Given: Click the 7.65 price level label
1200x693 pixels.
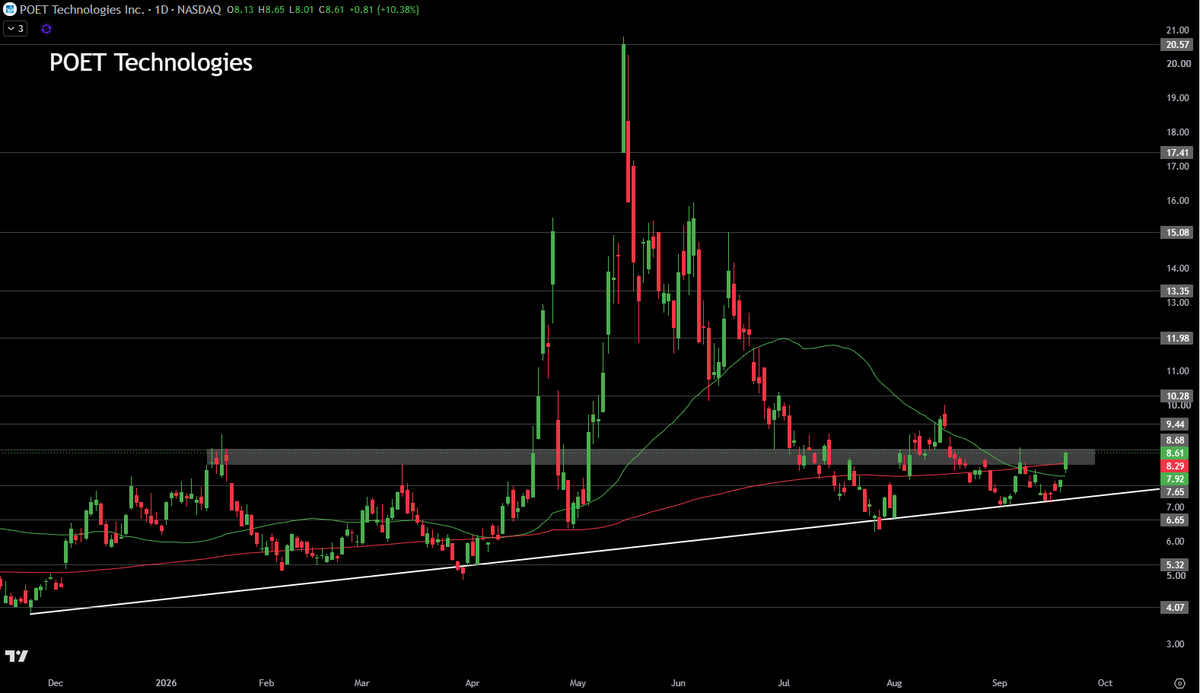Looking at the screenshot, I should 1176,492.
